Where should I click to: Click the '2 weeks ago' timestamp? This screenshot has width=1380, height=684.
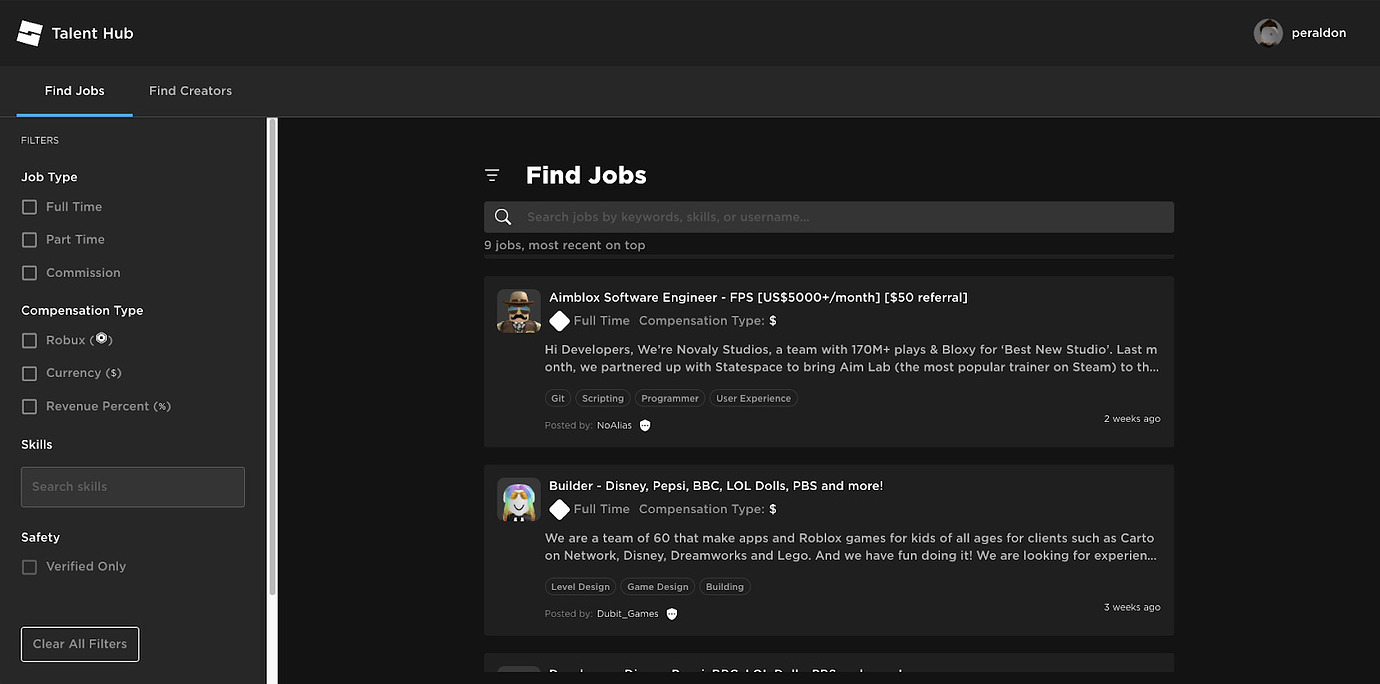pyautogui.click(x=1132, y=419)
